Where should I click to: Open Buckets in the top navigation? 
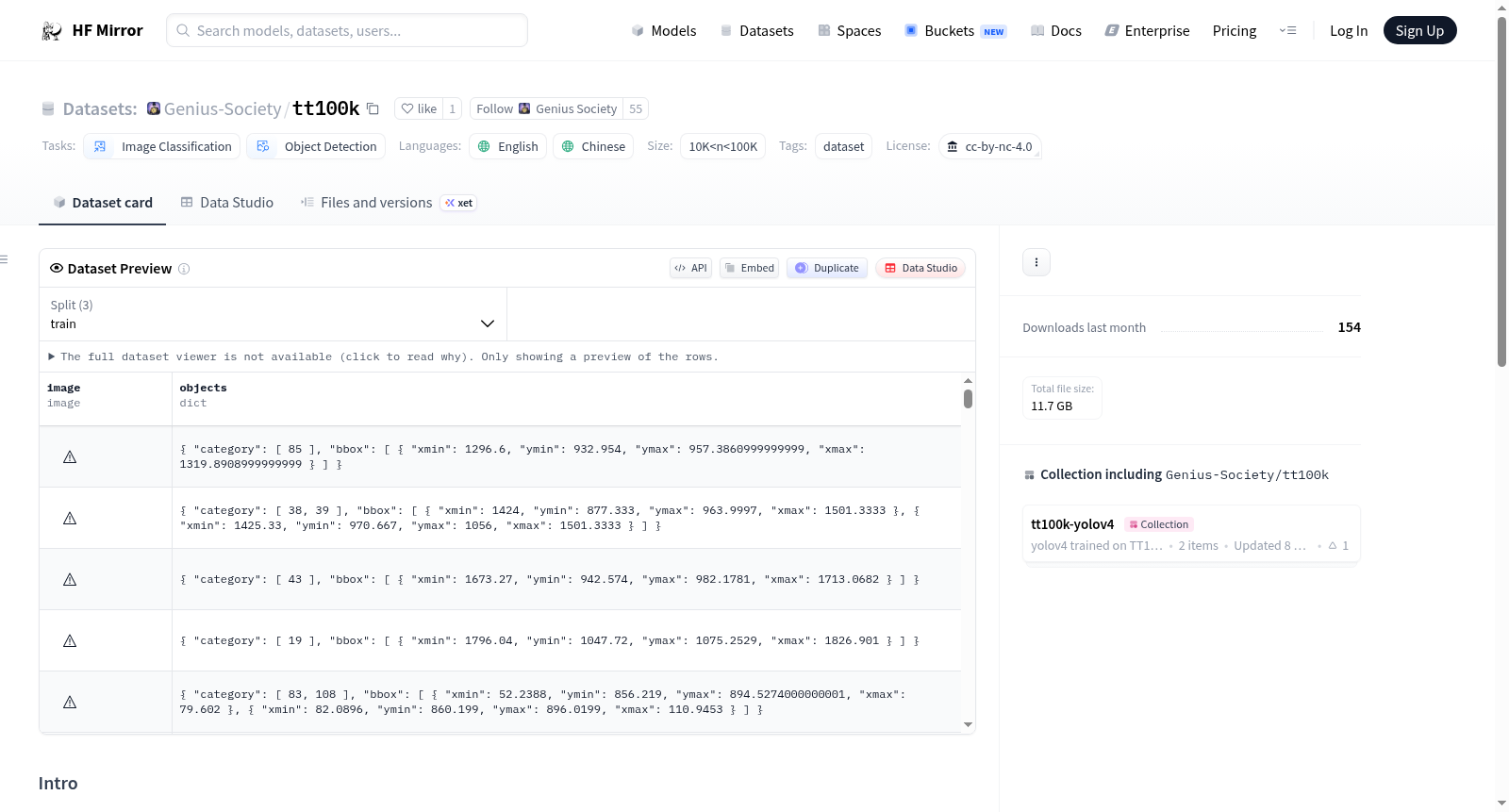(955, 30)
